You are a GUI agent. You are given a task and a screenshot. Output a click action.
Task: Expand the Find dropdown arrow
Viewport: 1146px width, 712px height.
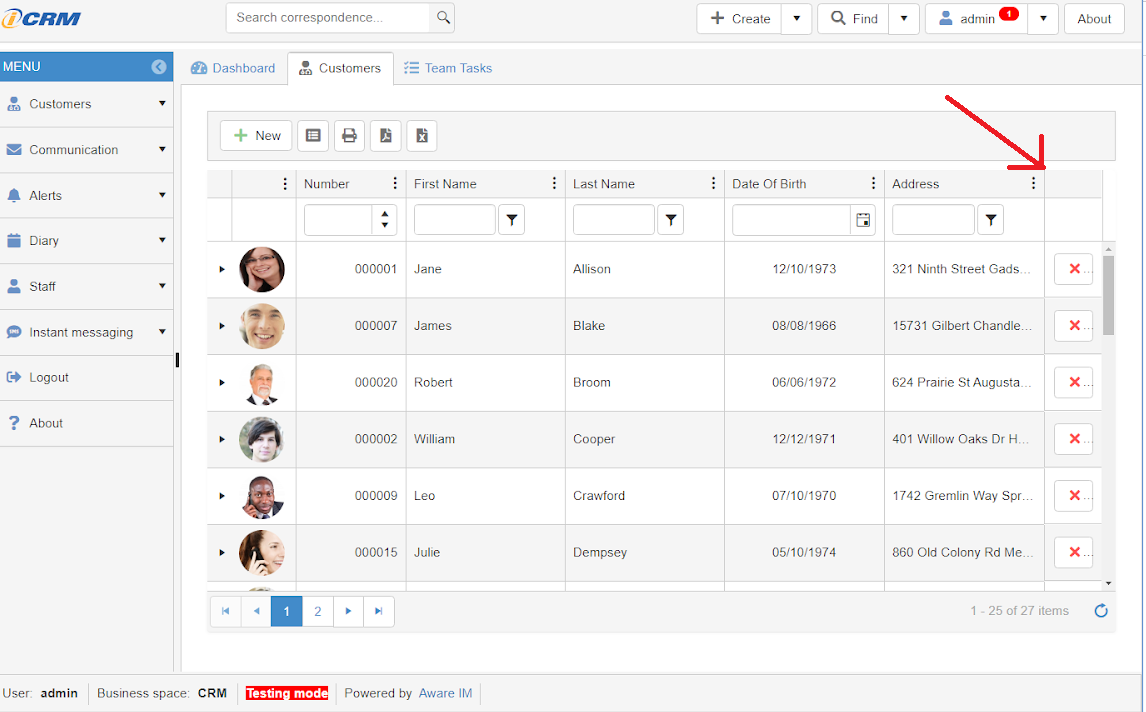tap(904, 18)
